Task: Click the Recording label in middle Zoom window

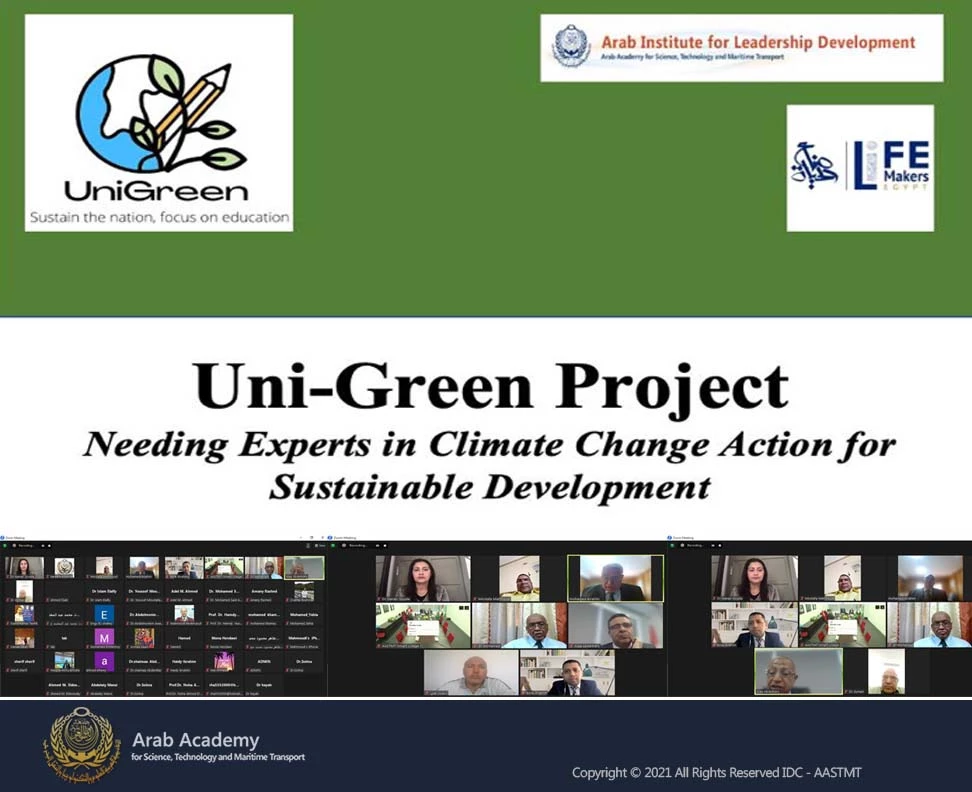Action: (358, 546)
